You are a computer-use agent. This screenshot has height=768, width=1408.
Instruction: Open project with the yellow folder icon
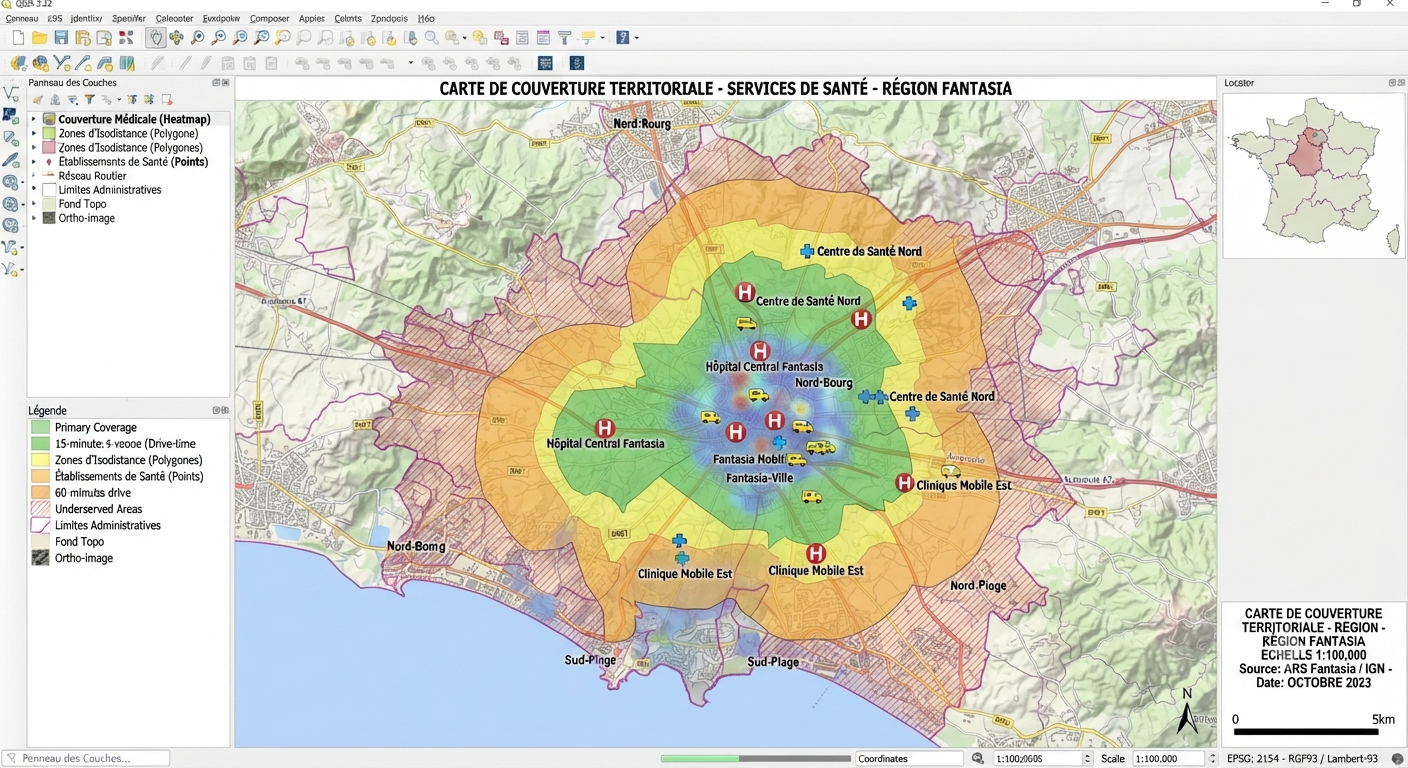pos(39,38)
